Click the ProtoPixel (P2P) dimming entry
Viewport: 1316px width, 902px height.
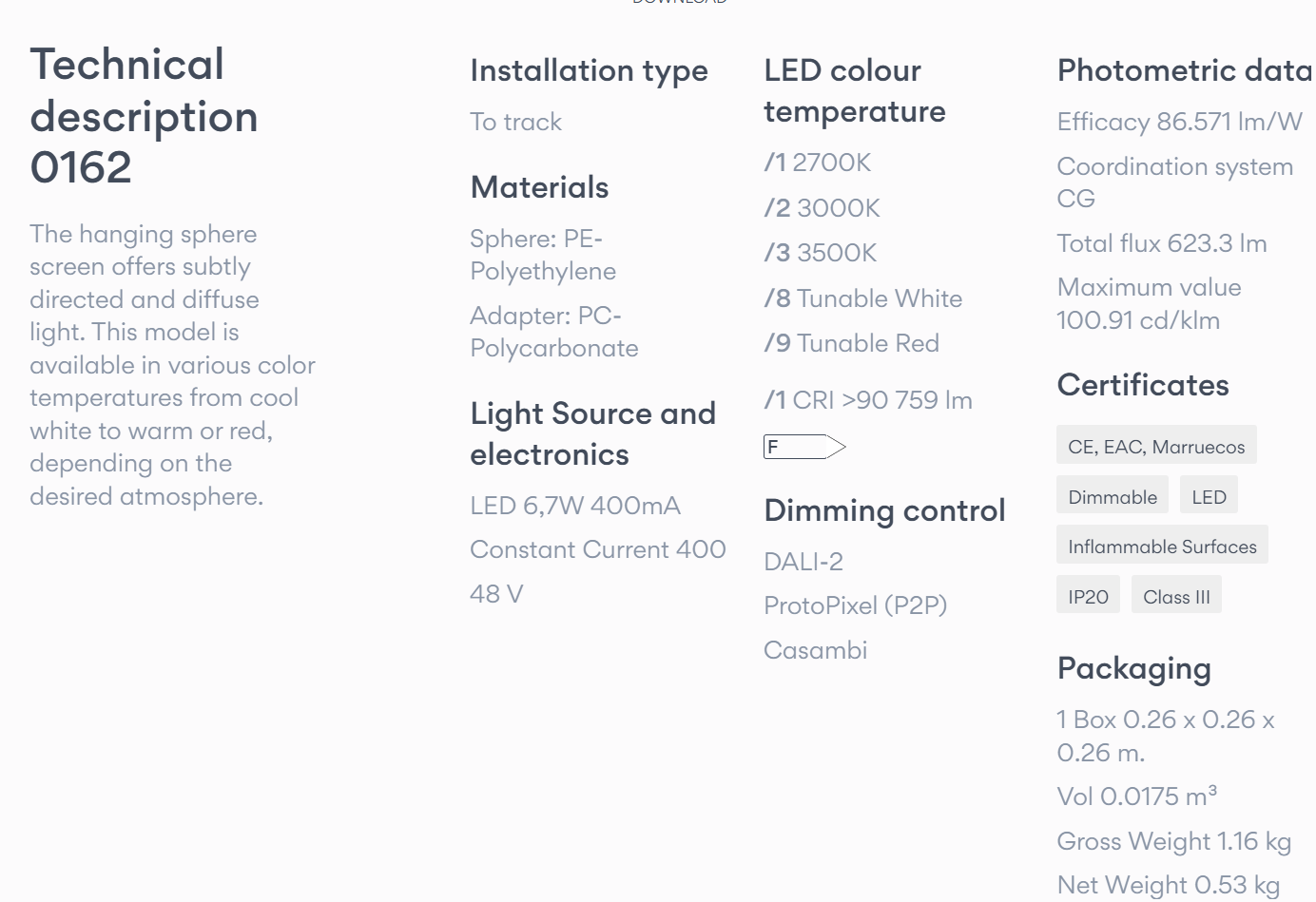(x=856, y=605)
